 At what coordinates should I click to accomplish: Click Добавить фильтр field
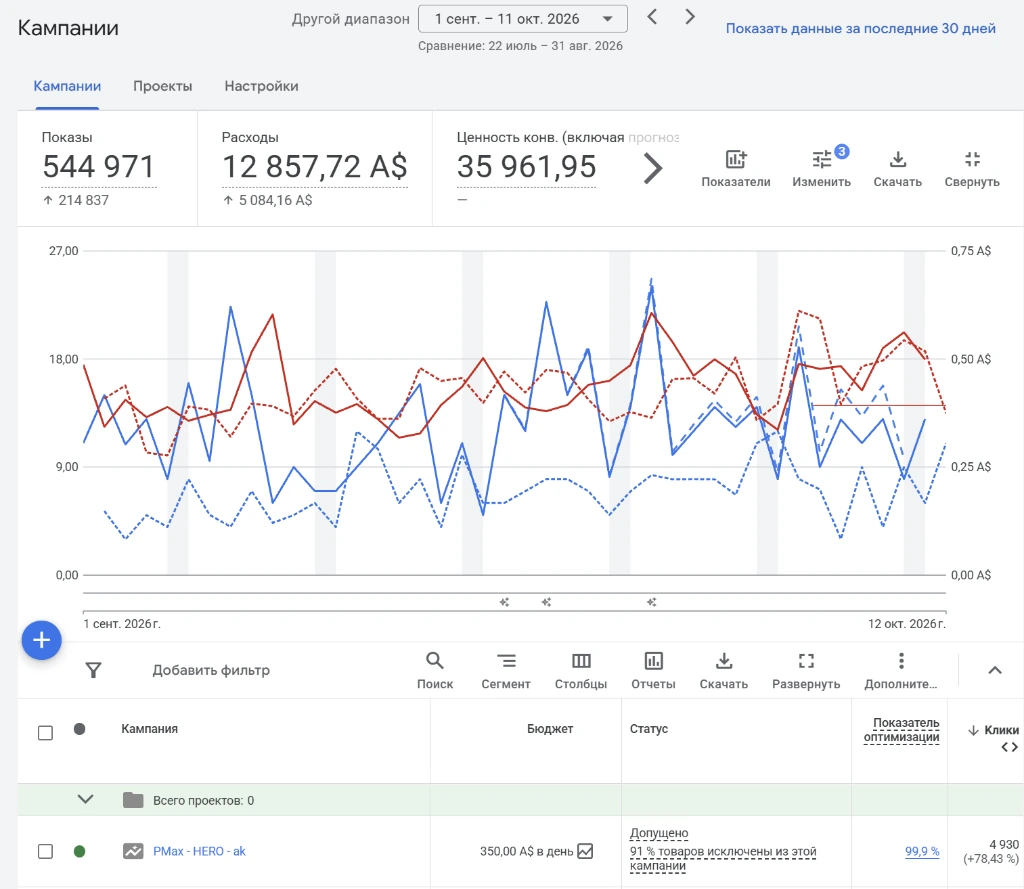pos(211,670)
